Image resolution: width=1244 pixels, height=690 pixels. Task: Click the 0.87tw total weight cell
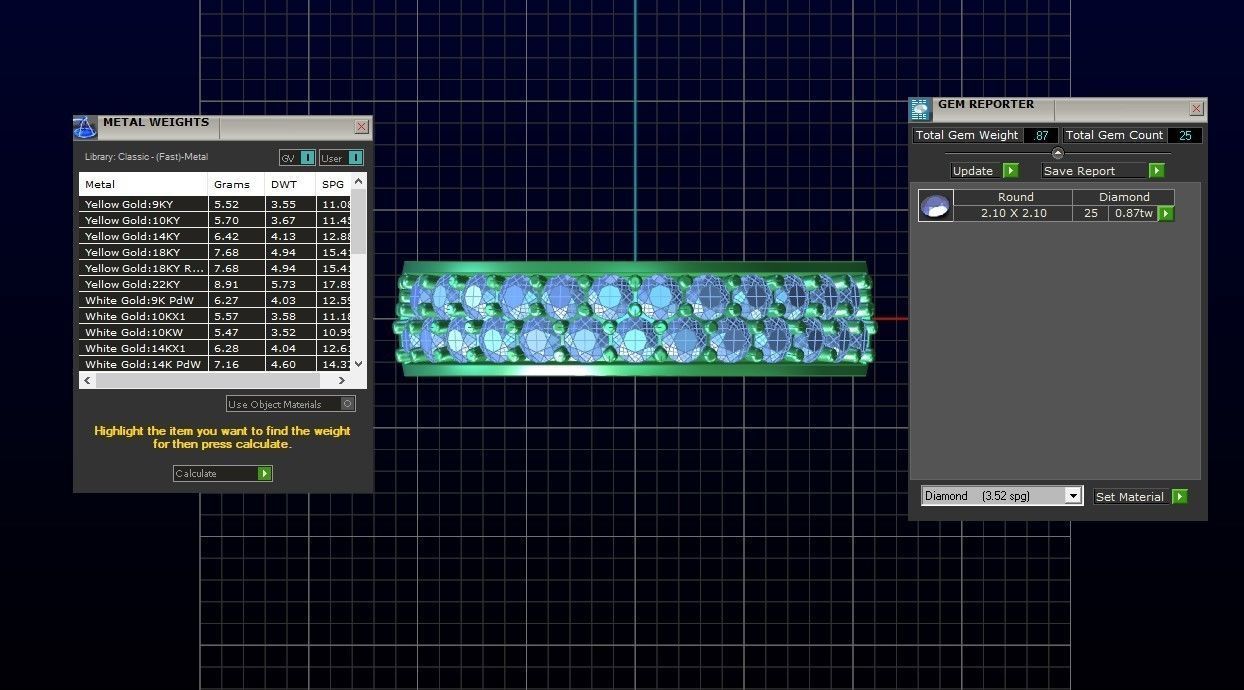1134,213
